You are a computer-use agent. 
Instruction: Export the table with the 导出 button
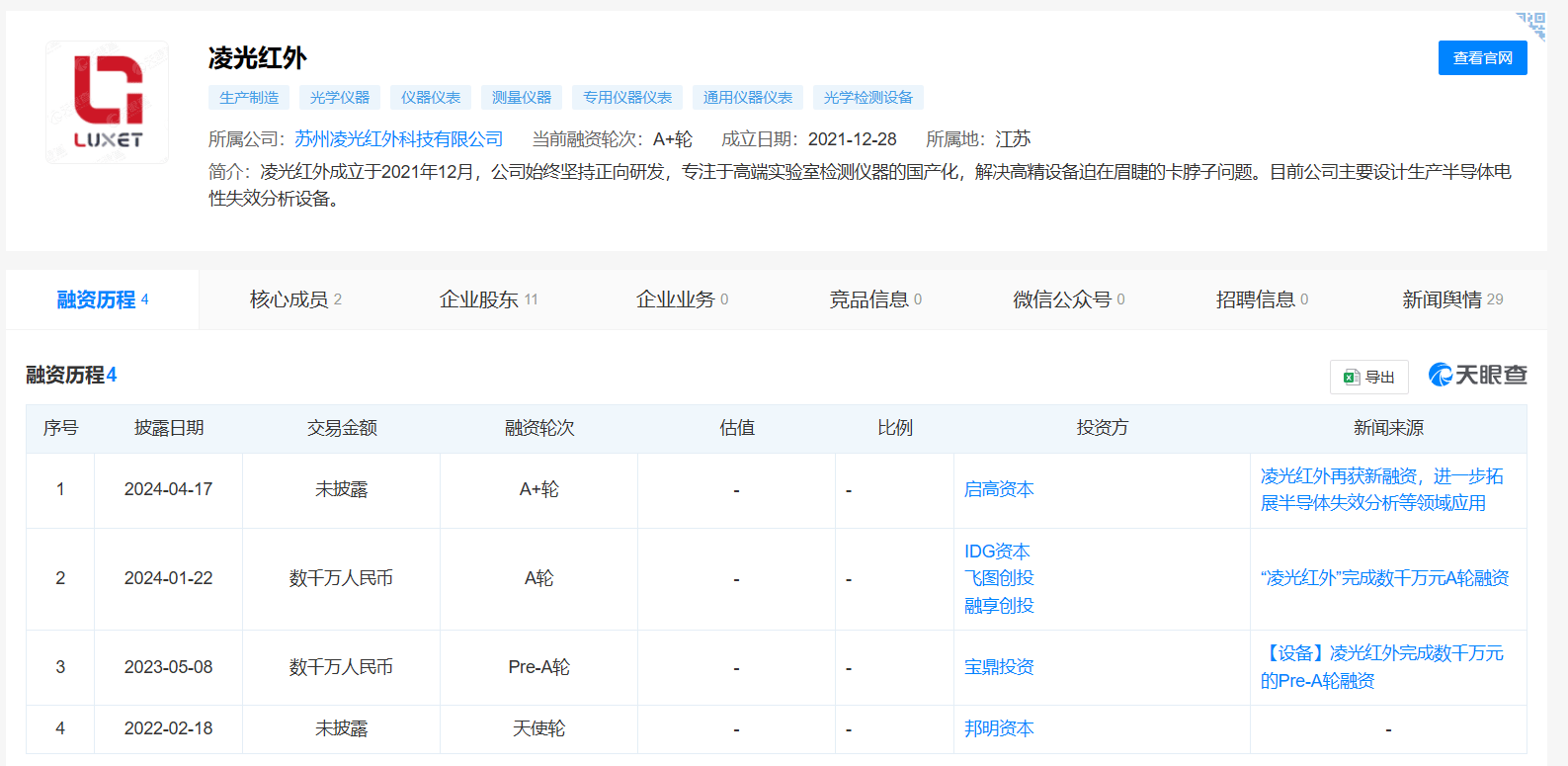(x=1369, y=377)
